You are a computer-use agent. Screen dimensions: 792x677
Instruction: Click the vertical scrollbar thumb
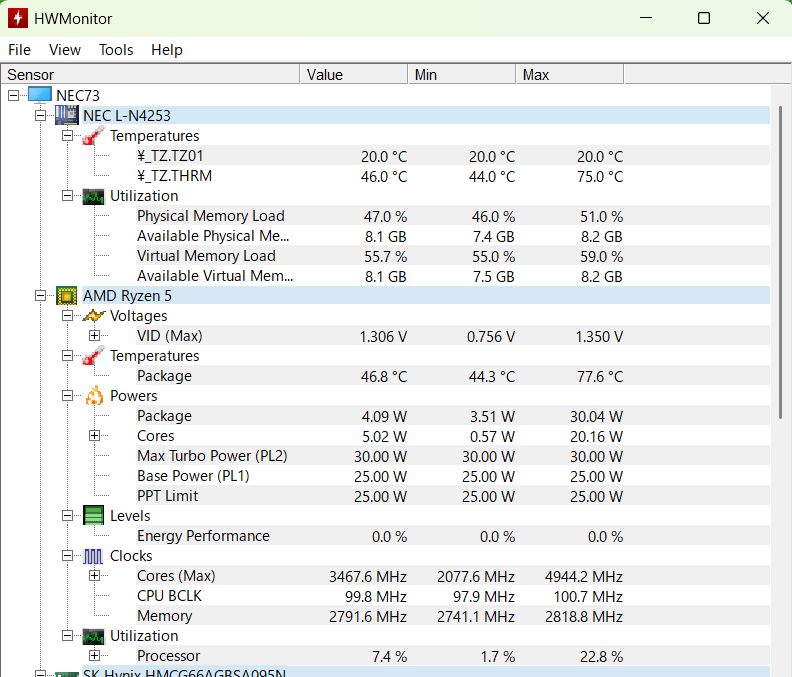point(782,260)
